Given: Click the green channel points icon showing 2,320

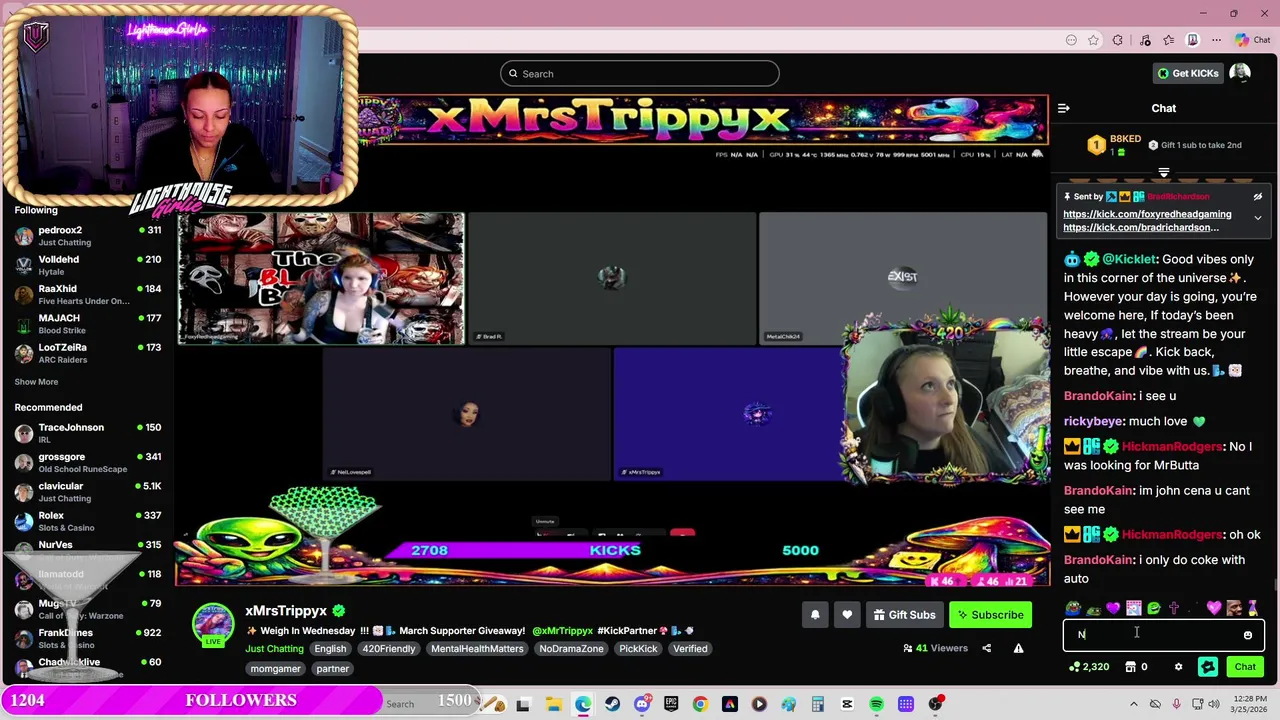Looking at the screenshot, I should pyautogui.click(x=1074, y=667).
